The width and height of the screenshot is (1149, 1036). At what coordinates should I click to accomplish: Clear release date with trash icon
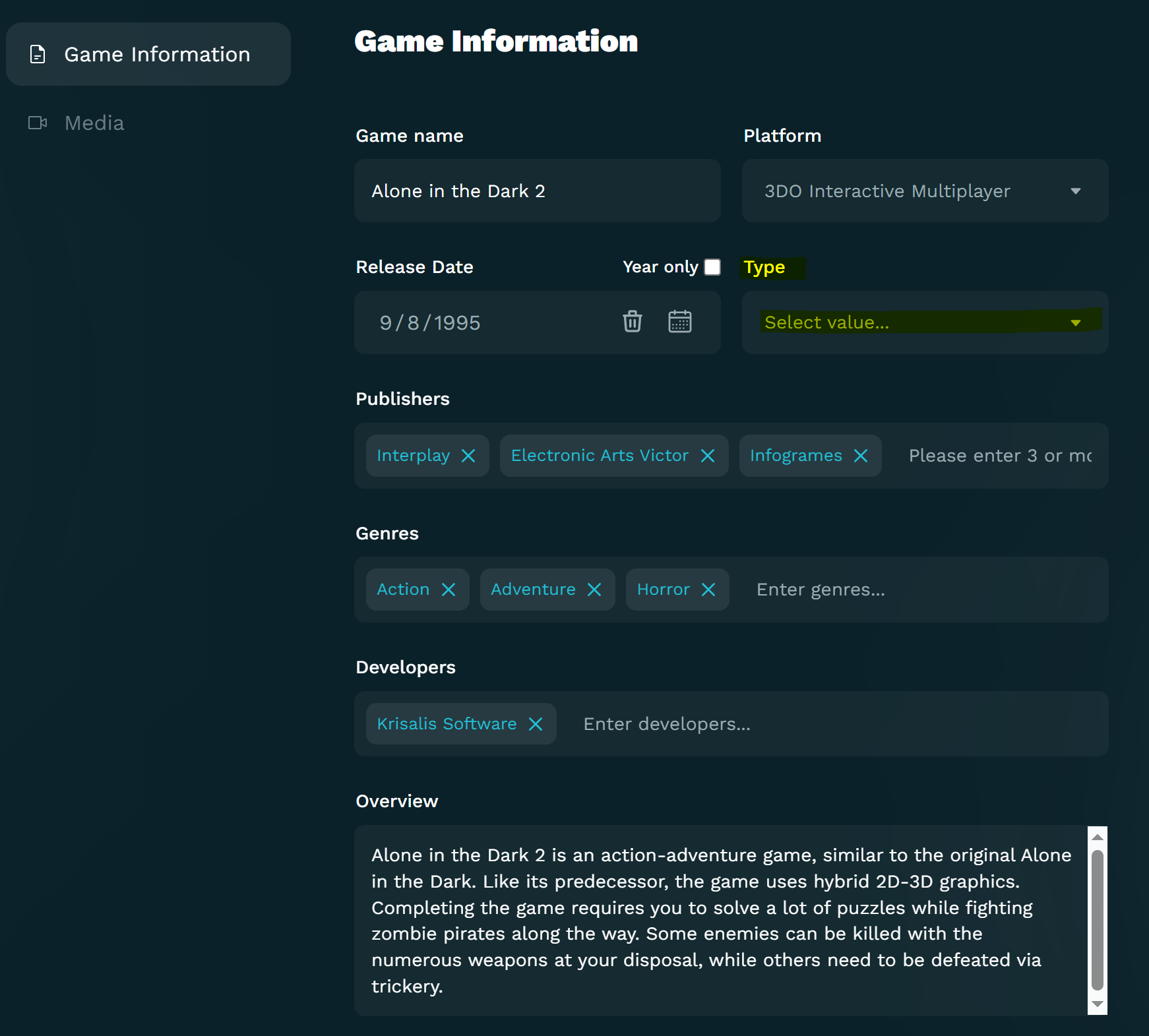coord(633,322)
